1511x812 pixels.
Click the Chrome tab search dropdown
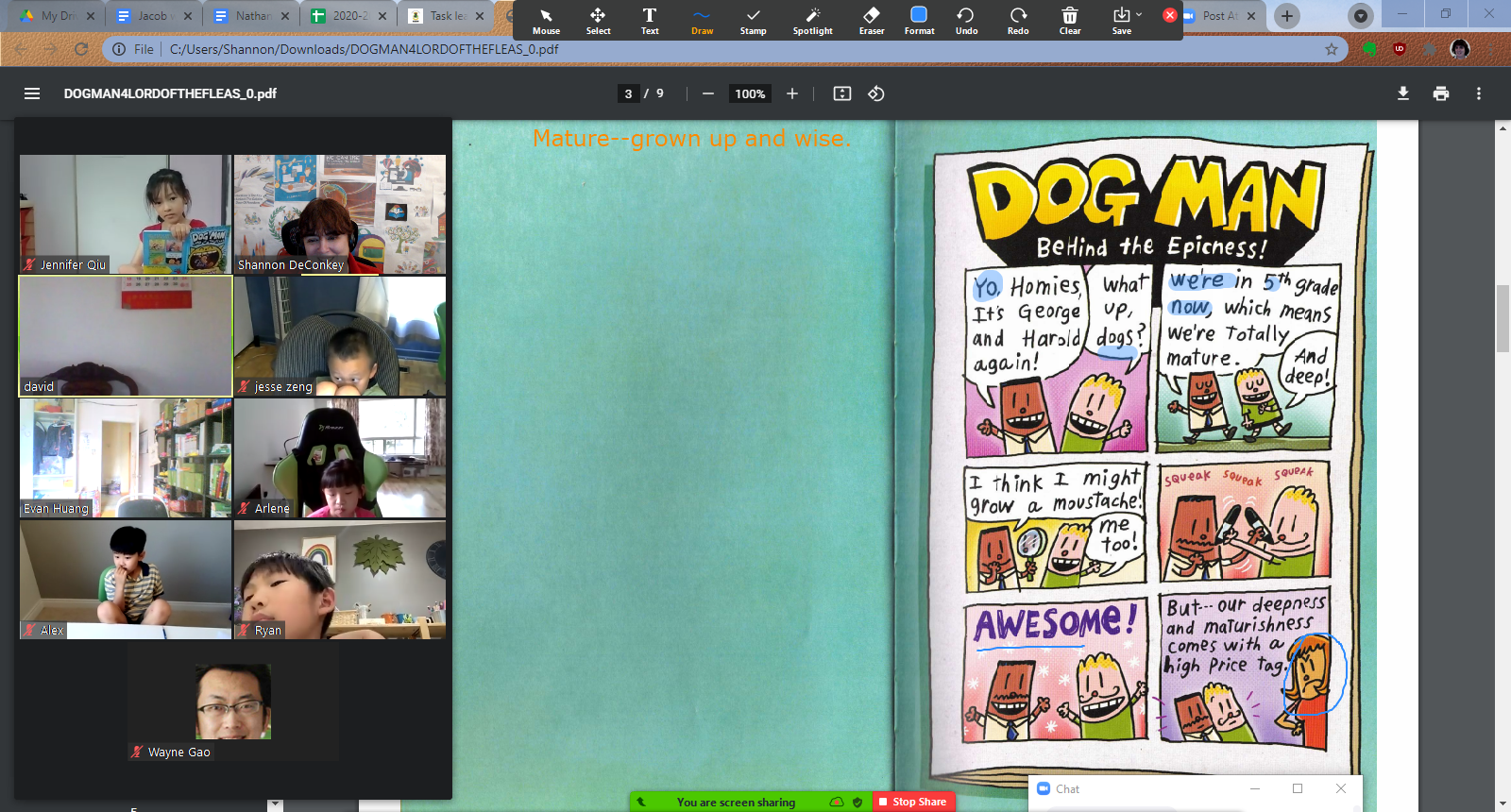[1361, 16]
